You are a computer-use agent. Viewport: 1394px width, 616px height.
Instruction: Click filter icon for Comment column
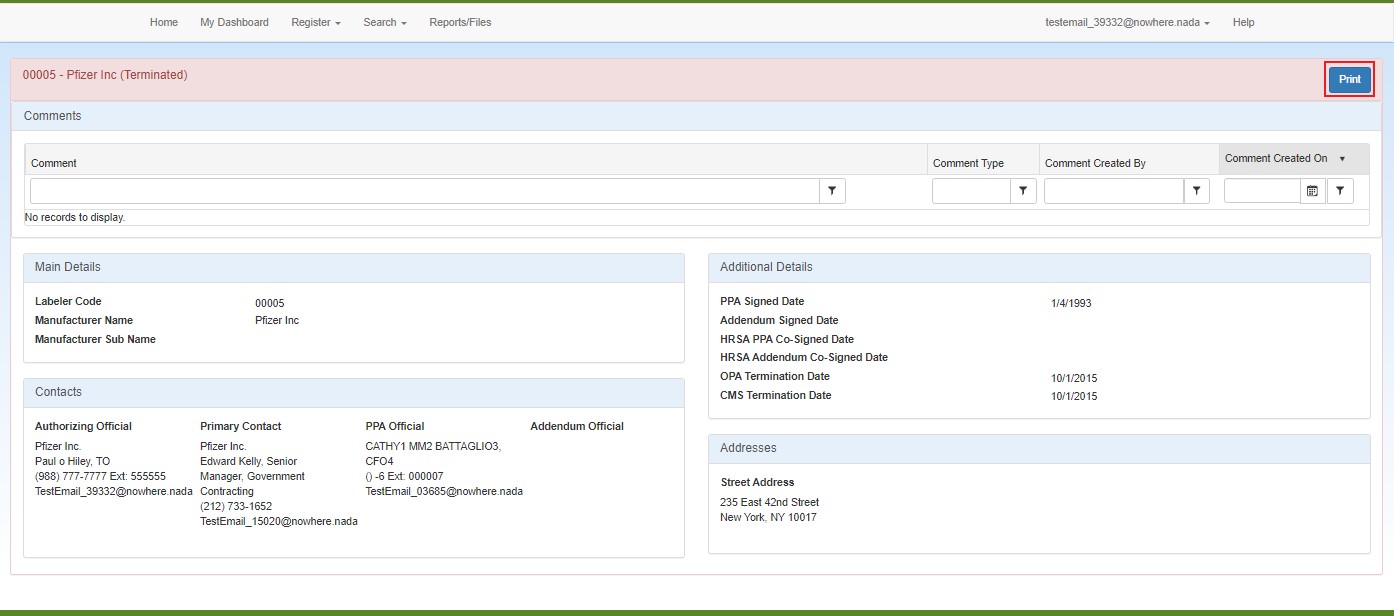(832, 191)
